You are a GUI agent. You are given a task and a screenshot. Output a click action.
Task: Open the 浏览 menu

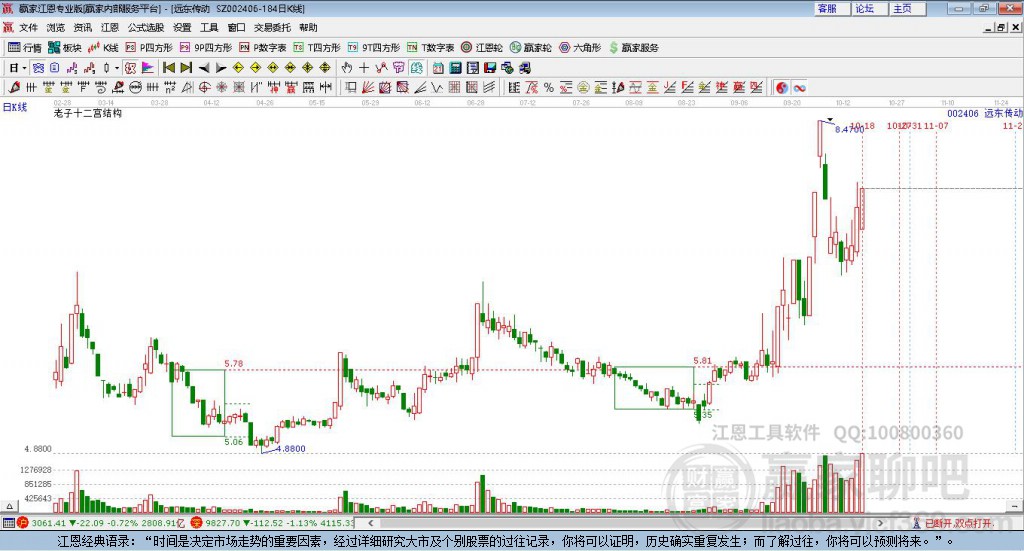tap(56, 27)
